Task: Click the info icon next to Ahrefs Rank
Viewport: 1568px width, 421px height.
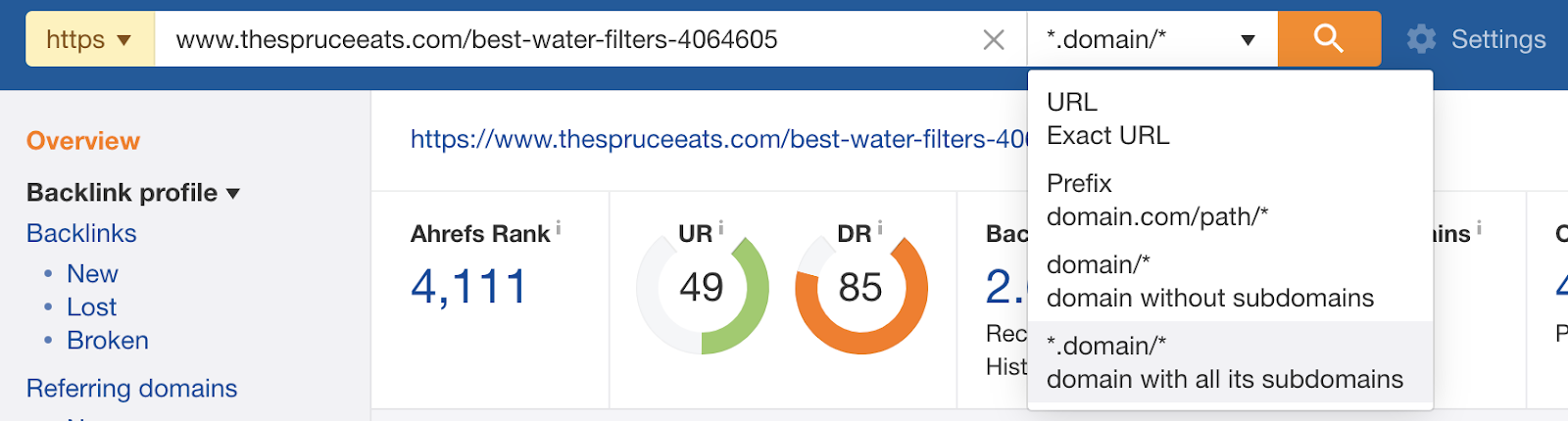Action: [x=559, y=228]
